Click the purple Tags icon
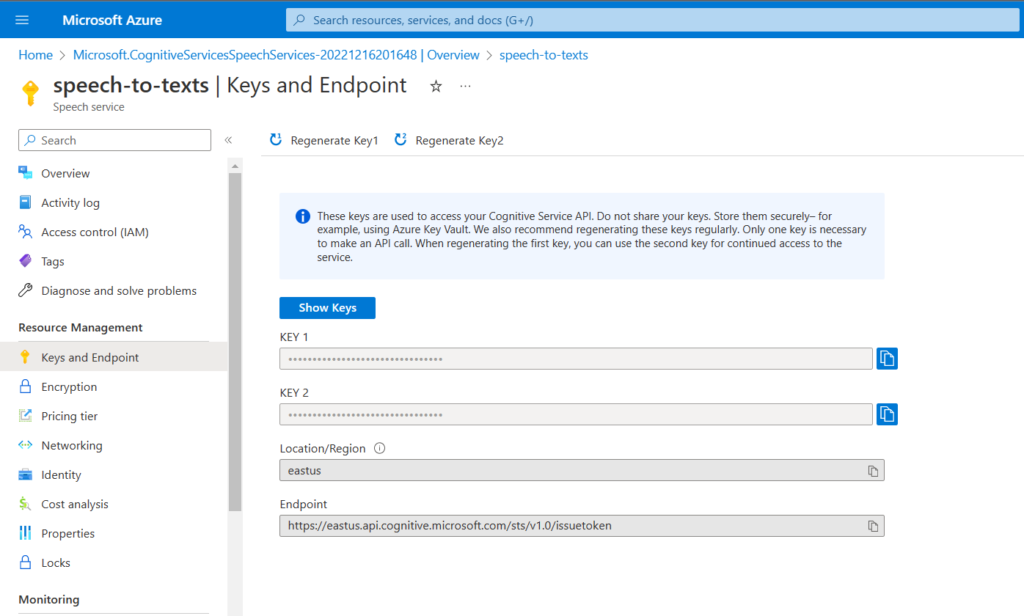1024x616 pixels. (25, 261)
